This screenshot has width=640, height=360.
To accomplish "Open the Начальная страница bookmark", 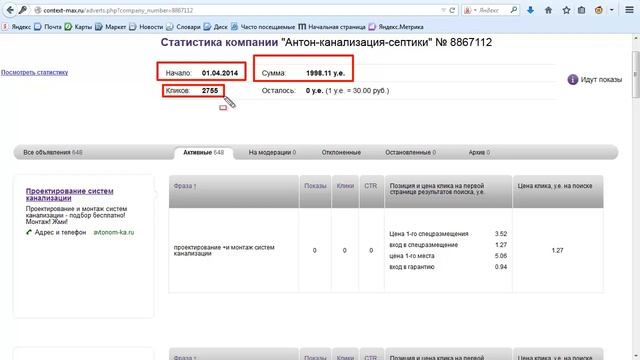I will point(332,27).
